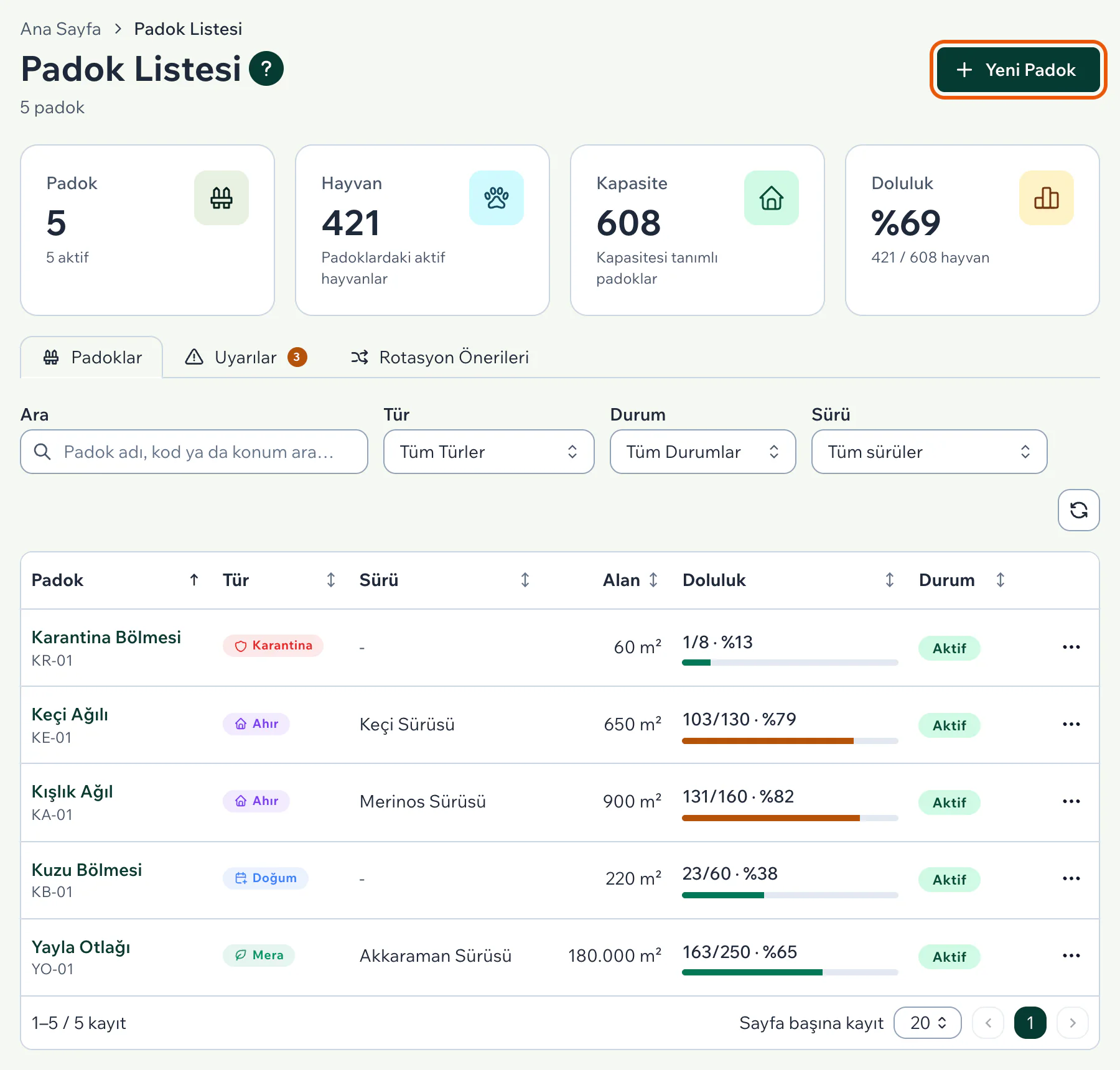This screenshot has height=1070, width=1120.
Task: Sort table by Durum column
Action: tap(1001, 580)
